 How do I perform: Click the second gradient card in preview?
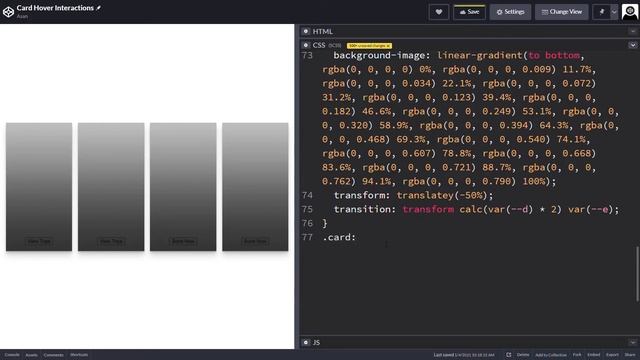tap(111, 187)
